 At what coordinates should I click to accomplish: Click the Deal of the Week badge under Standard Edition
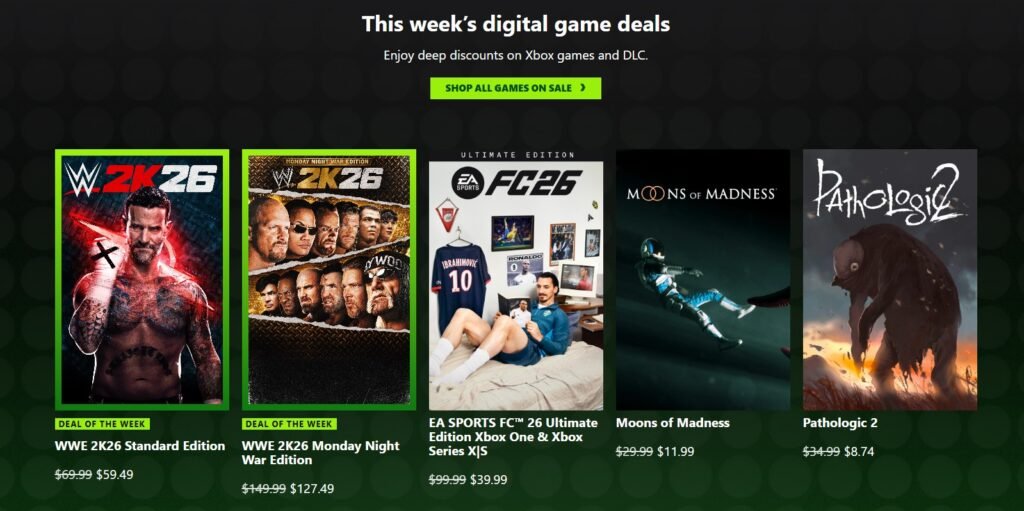[x=103, y=423]
